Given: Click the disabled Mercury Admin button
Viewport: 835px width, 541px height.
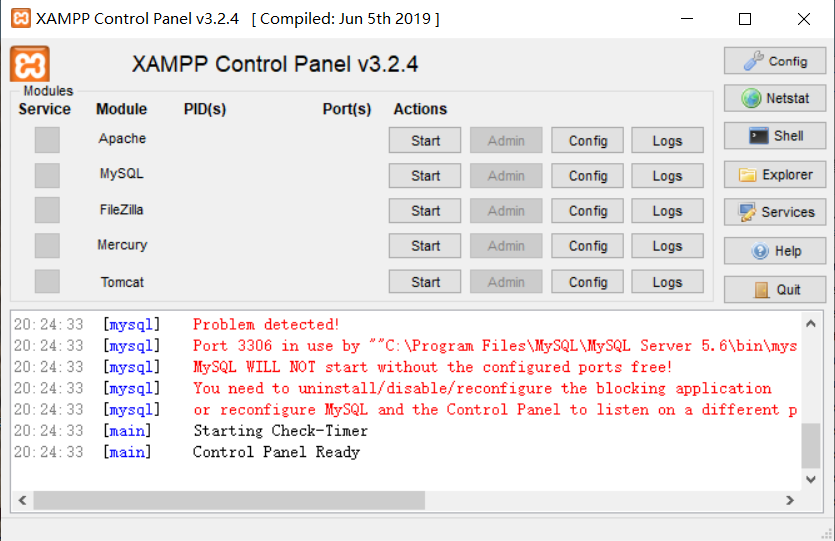Looking at the screenshot, I should (x=506, y=245).
